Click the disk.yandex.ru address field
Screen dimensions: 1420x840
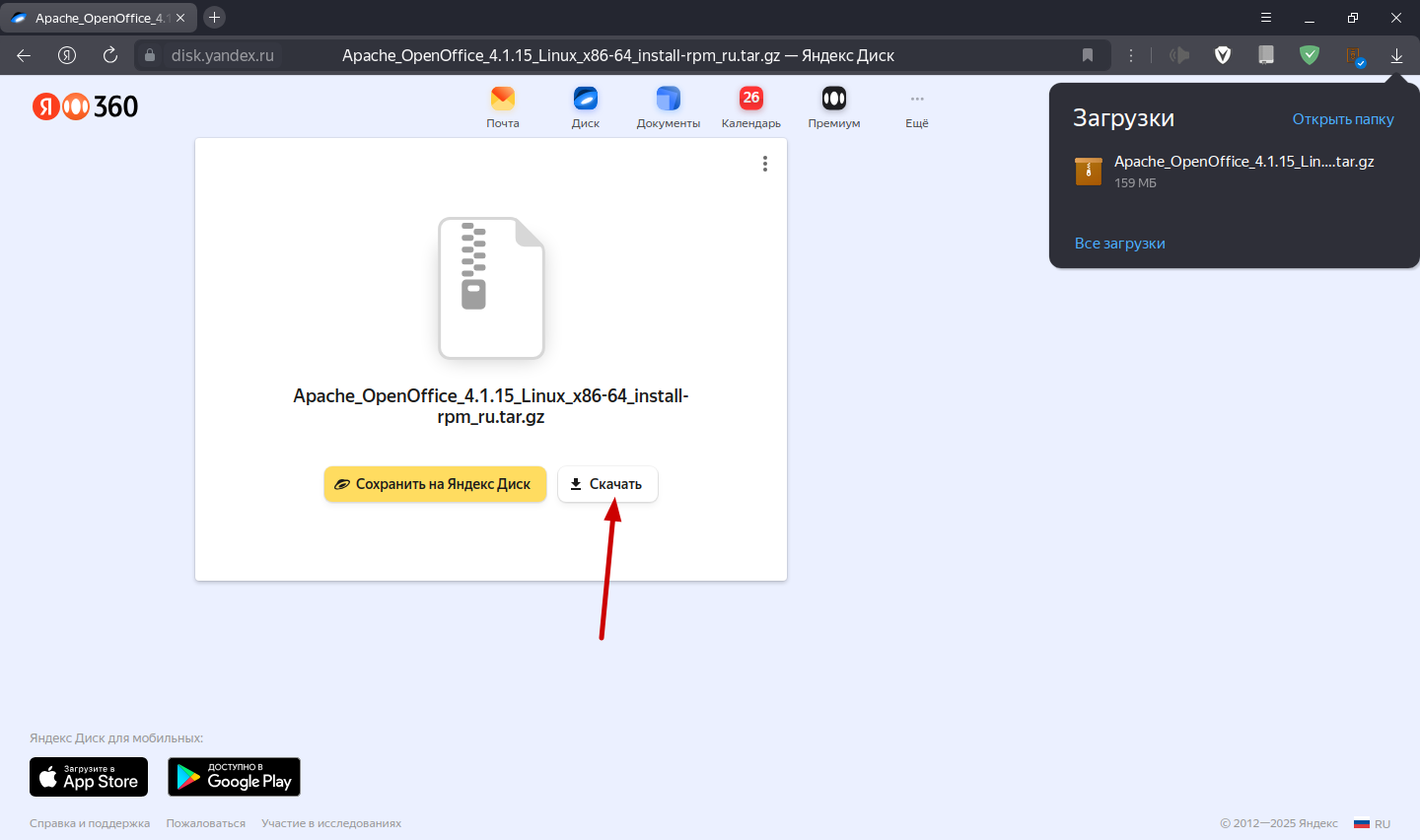pyautogui.click(x=223, y=55)
